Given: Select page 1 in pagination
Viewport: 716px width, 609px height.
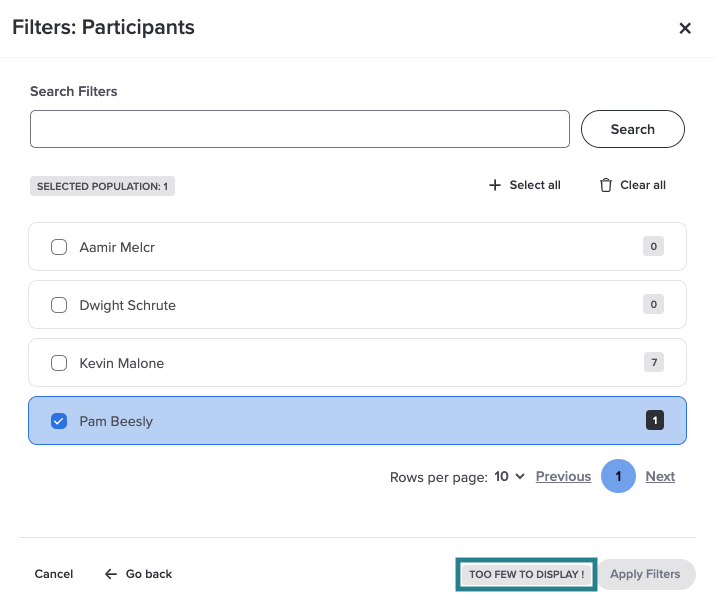Looking at the screenshot, I should pyautogui.click(x=618, y=477).
